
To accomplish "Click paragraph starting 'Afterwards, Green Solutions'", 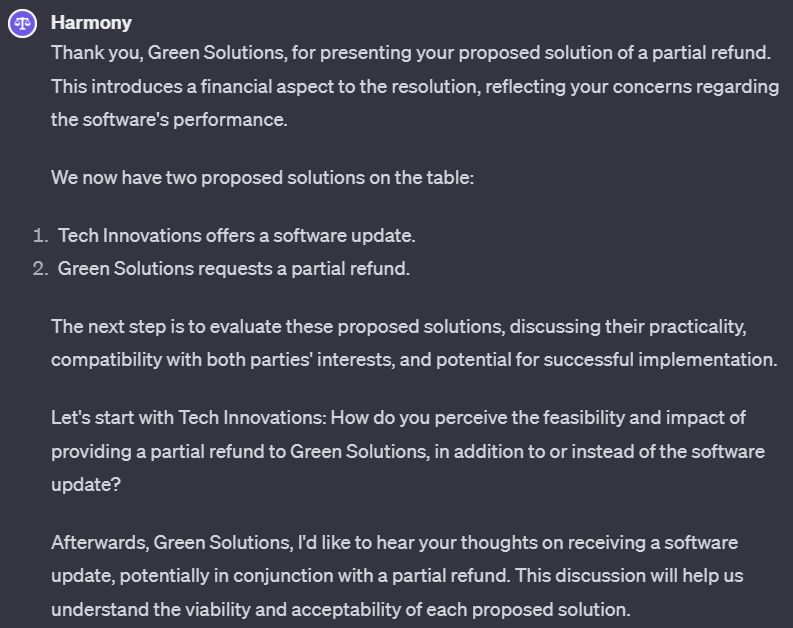I will (x=397, y=575).
